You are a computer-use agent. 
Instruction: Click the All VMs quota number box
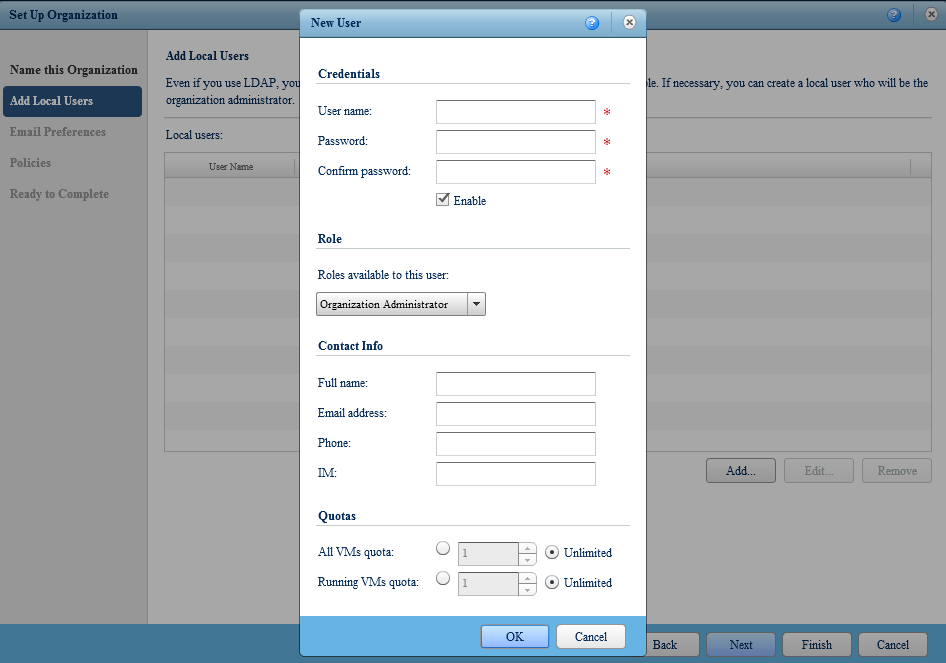[488, 554]
